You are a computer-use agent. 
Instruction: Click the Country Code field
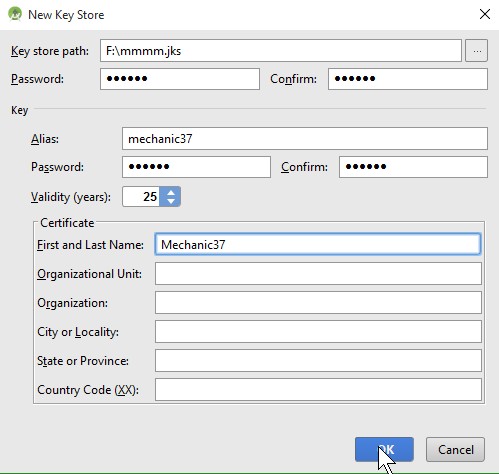(318, 390)
